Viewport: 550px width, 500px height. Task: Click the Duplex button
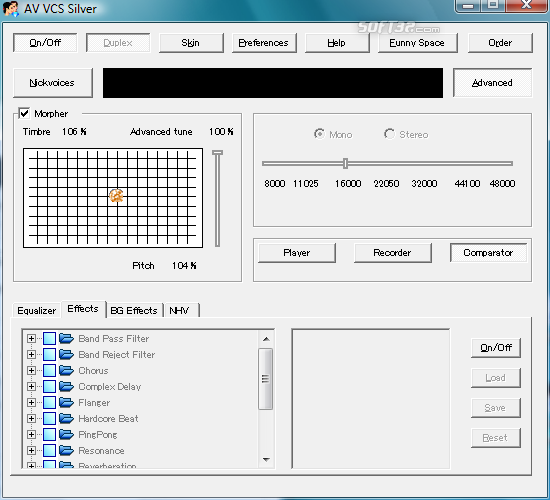(x=118, y=43)
